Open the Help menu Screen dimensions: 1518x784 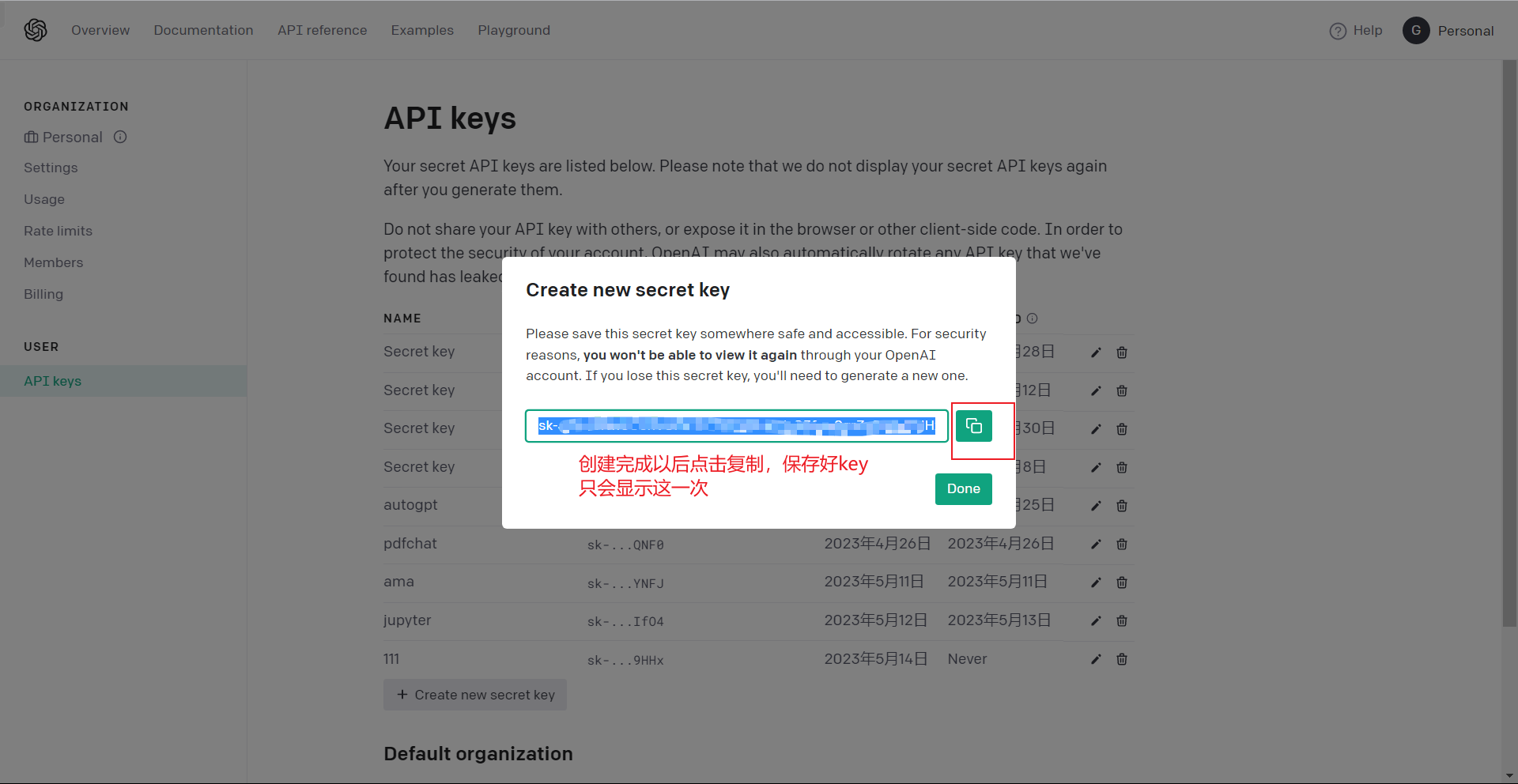[x=1356, y=31]
